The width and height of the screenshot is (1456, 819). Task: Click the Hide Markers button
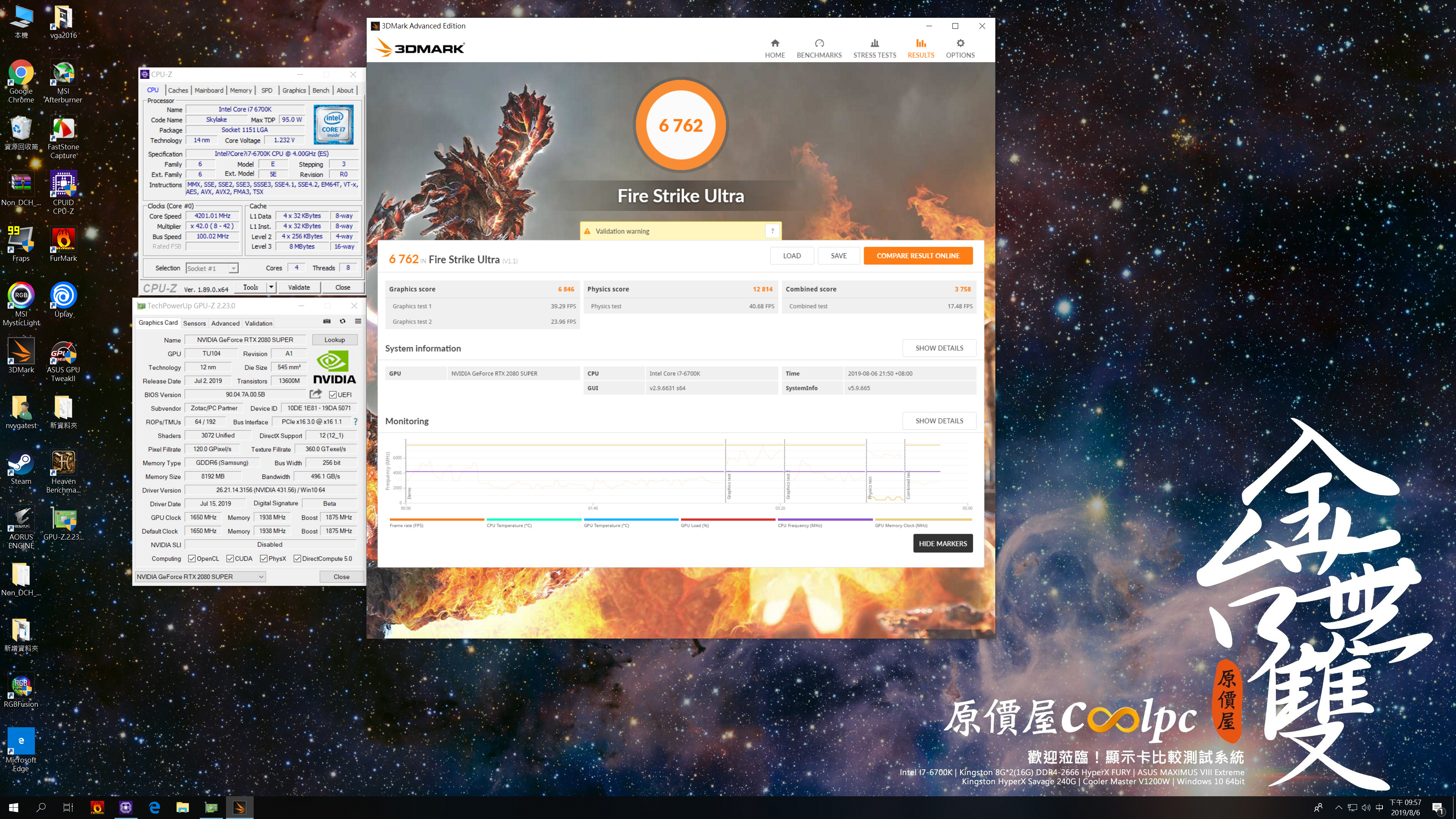[943, 543]
